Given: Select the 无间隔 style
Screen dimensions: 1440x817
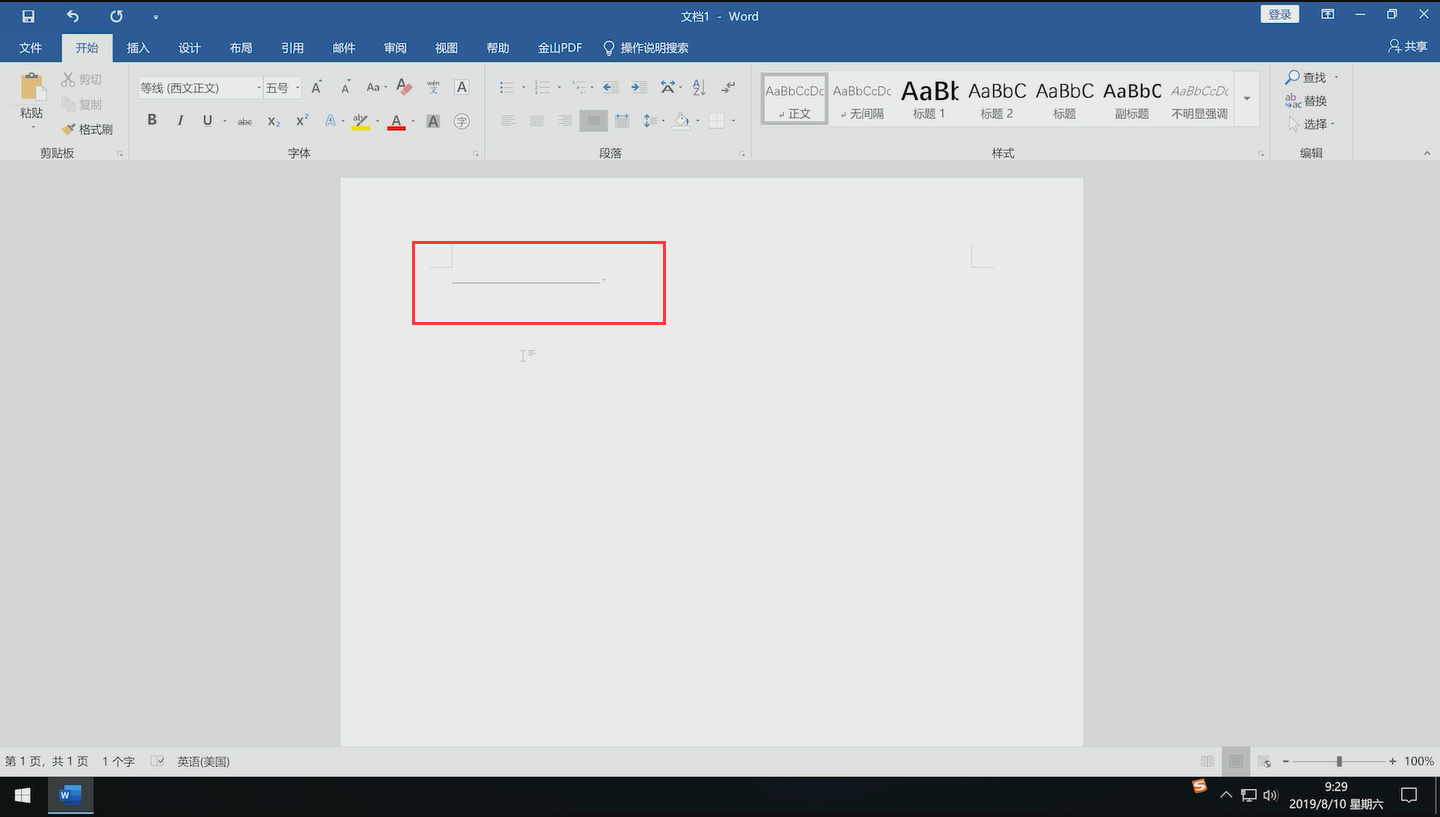Looking at the screenshot, I should point(863,98).
